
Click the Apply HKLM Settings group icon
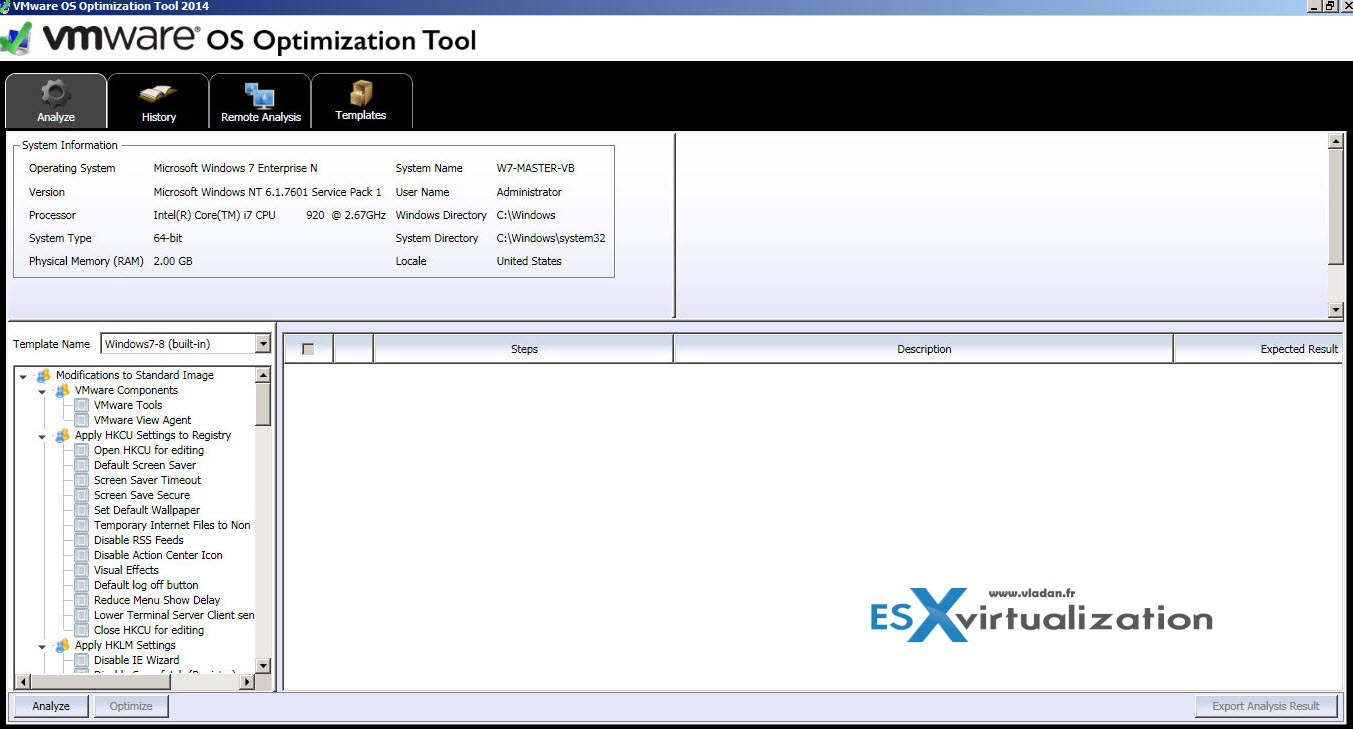(63, 645)
